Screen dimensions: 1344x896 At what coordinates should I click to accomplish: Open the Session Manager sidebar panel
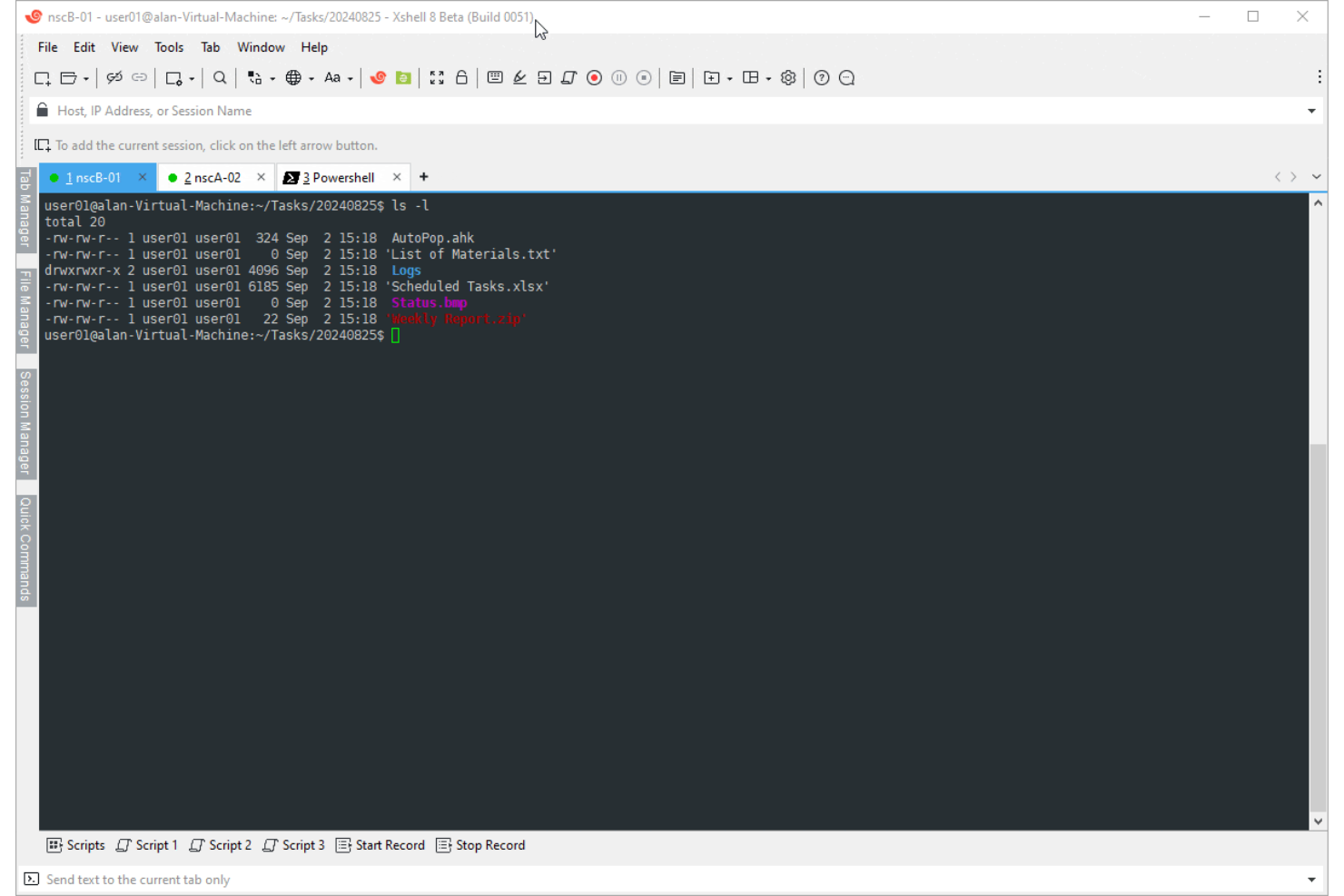tap(25, 420)
